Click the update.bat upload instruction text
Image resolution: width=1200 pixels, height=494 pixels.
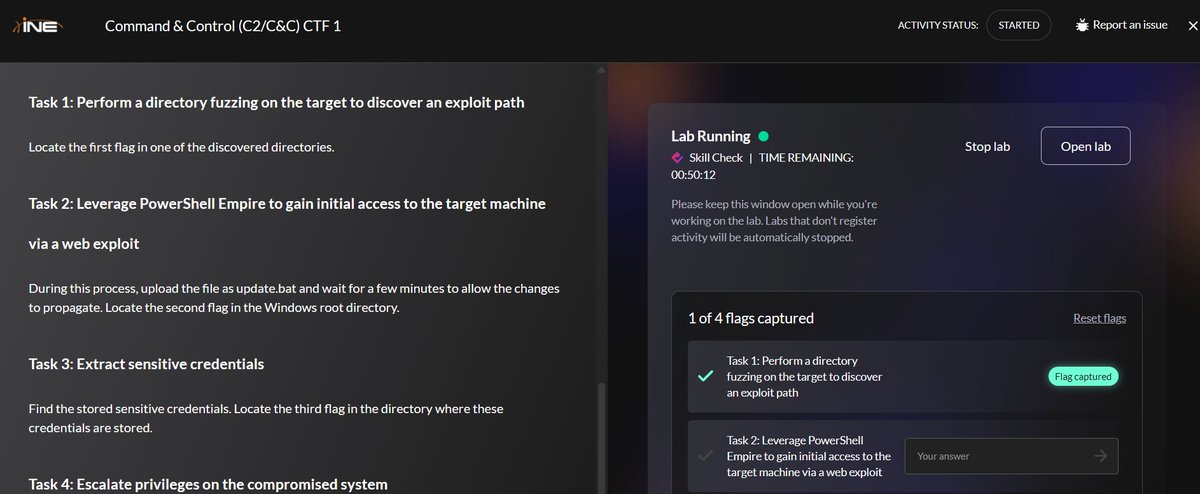coord(294,298)
